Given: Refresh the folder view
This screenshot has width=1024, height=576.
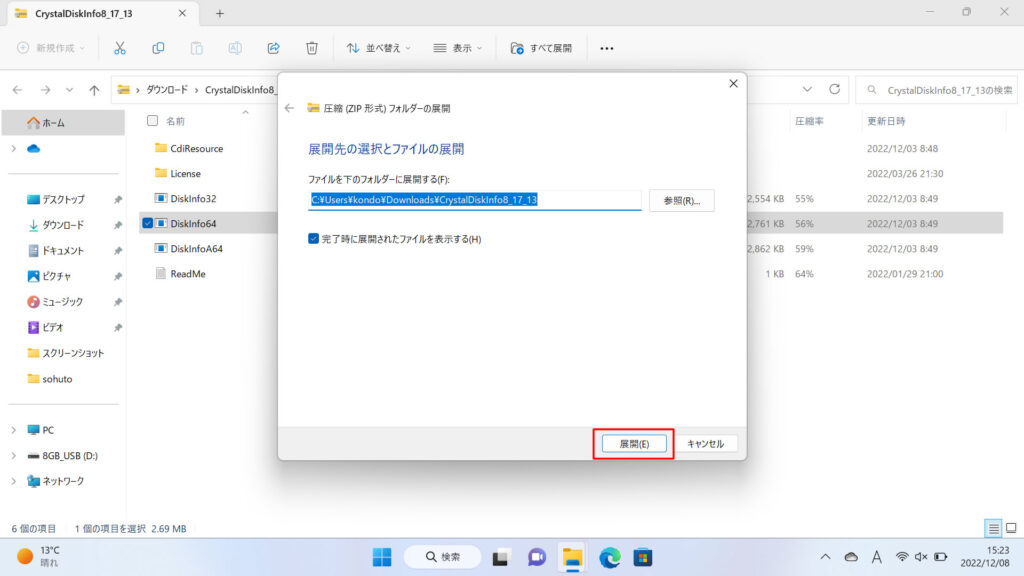Looking at the screenshot, I should tap(835, 89).
